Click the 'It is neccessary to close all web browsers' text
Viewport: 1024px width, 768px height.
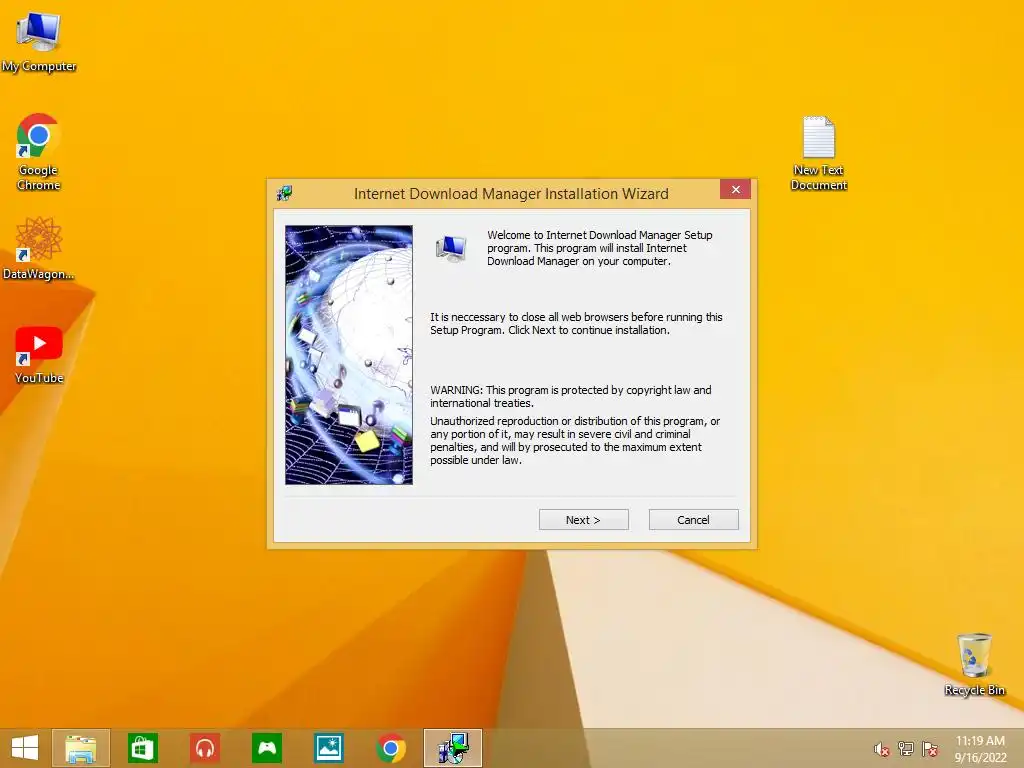[576, 324]
